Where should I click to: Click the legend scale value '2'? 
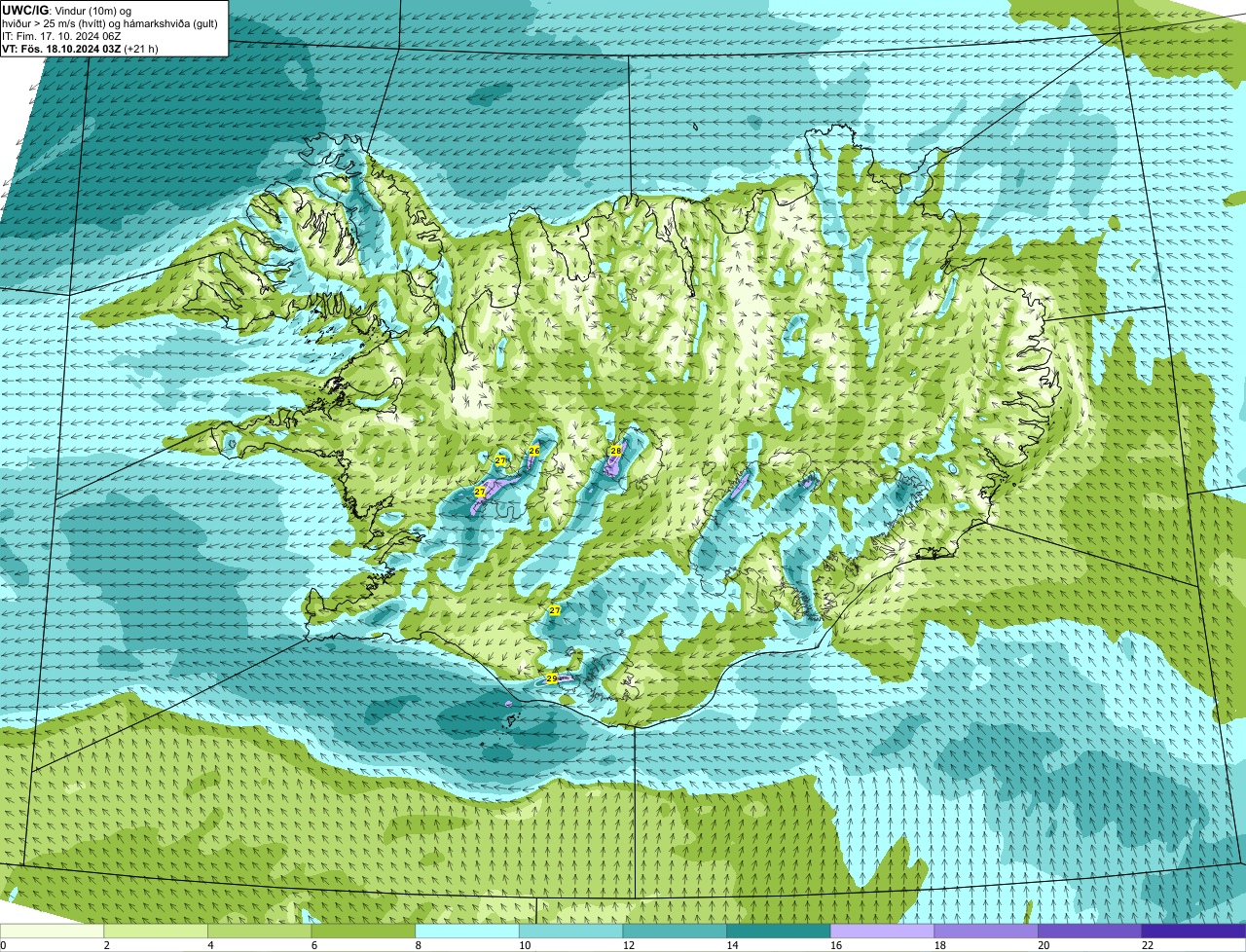106,945
